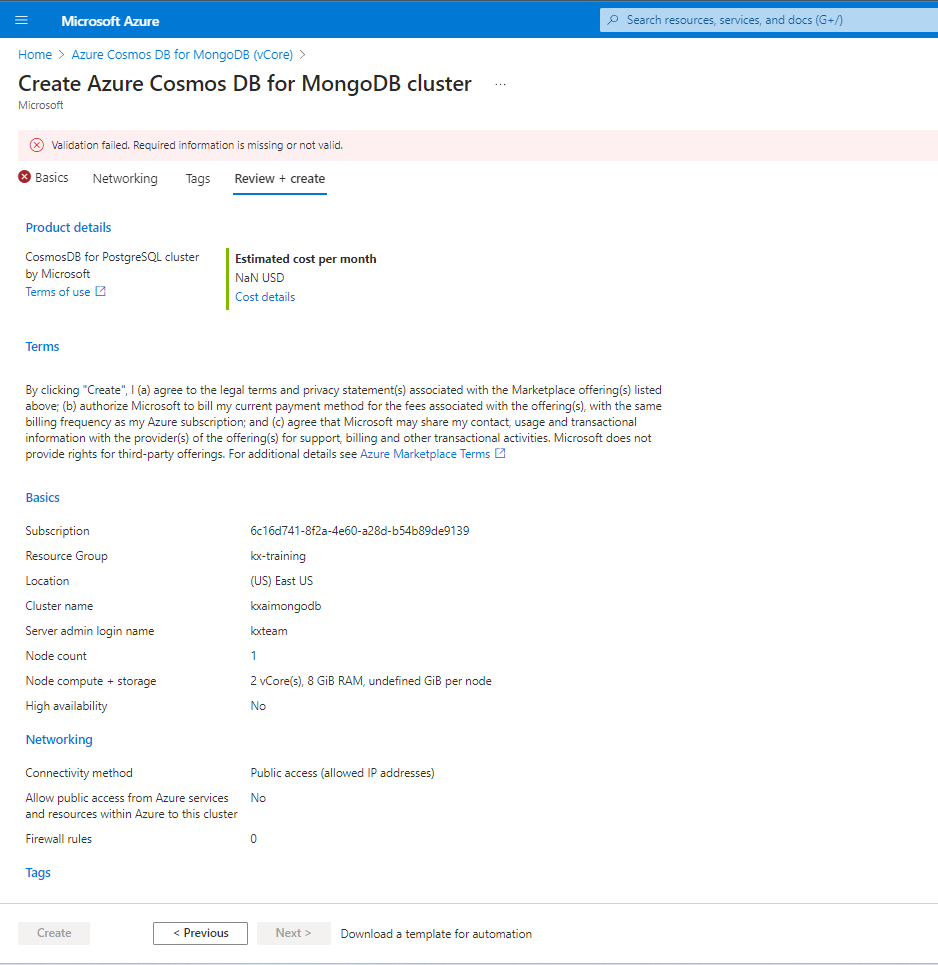Switch to the Basics tab
Viewport: 938px width, 965px height.
[52, 178]
